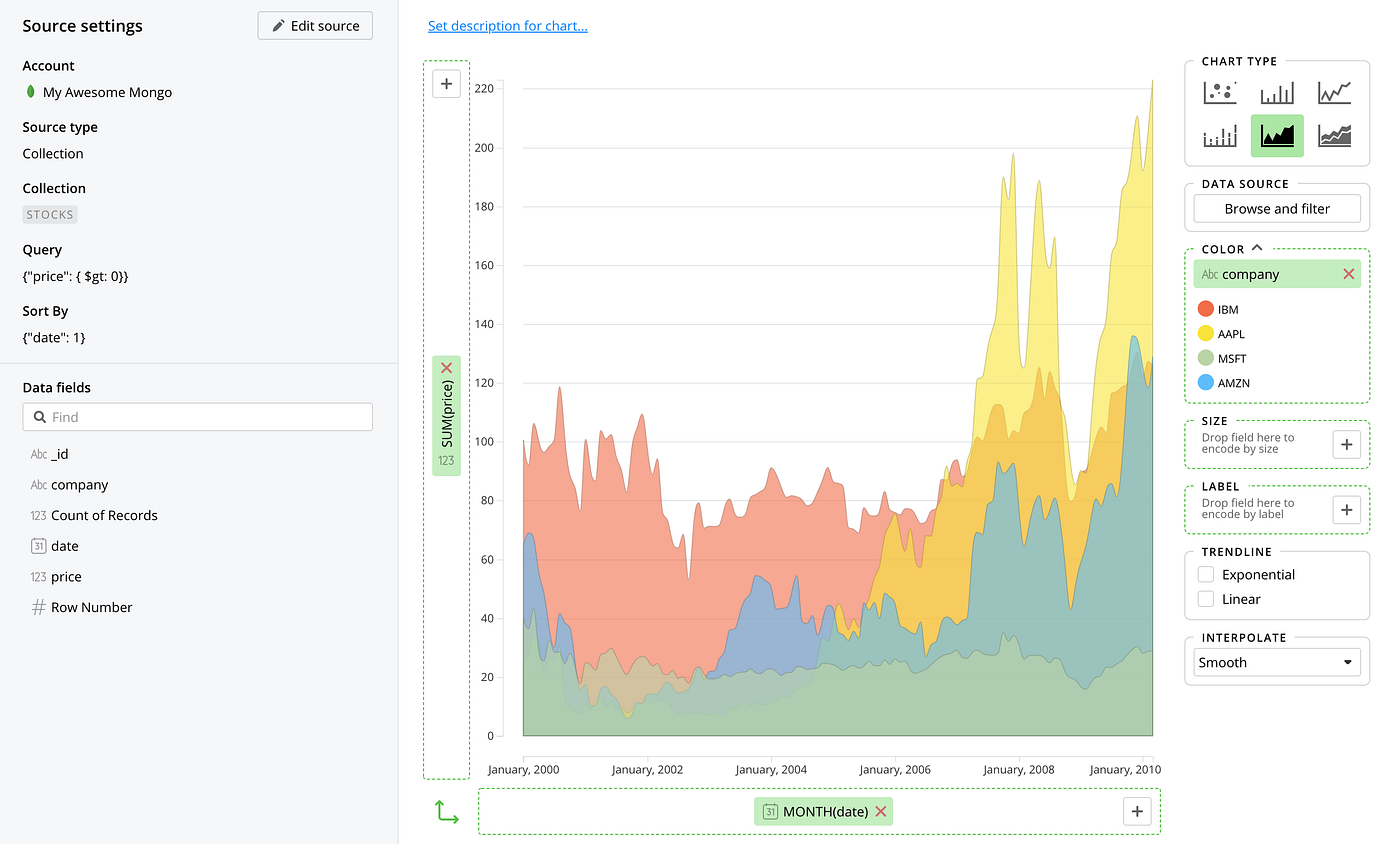The image size is (1400, 844).
Task: Select the line chart type
Action: point(1334,92)
